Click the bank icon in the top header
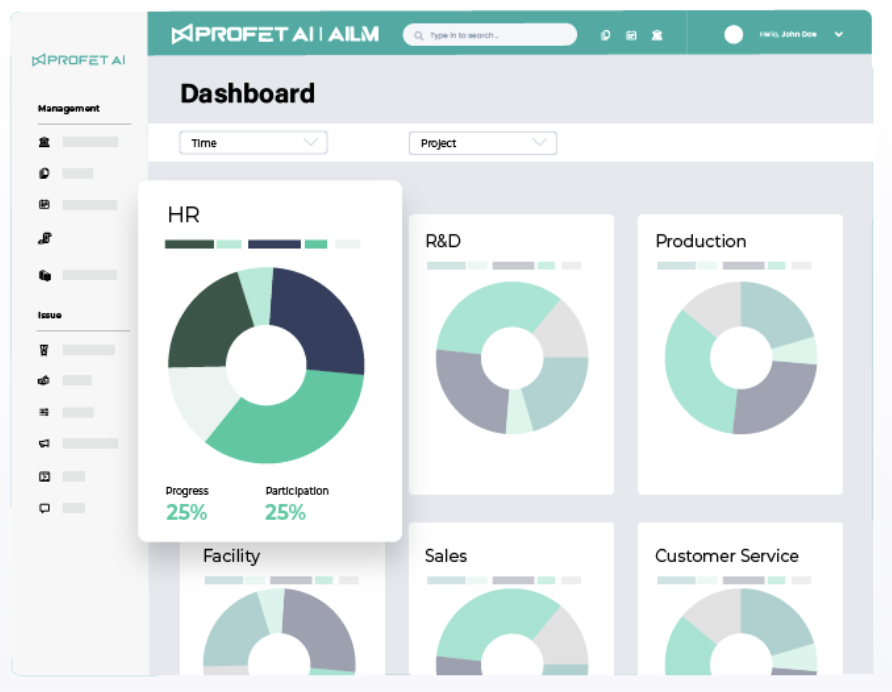This screenshot has height=692, width=892. pos(657,35)
